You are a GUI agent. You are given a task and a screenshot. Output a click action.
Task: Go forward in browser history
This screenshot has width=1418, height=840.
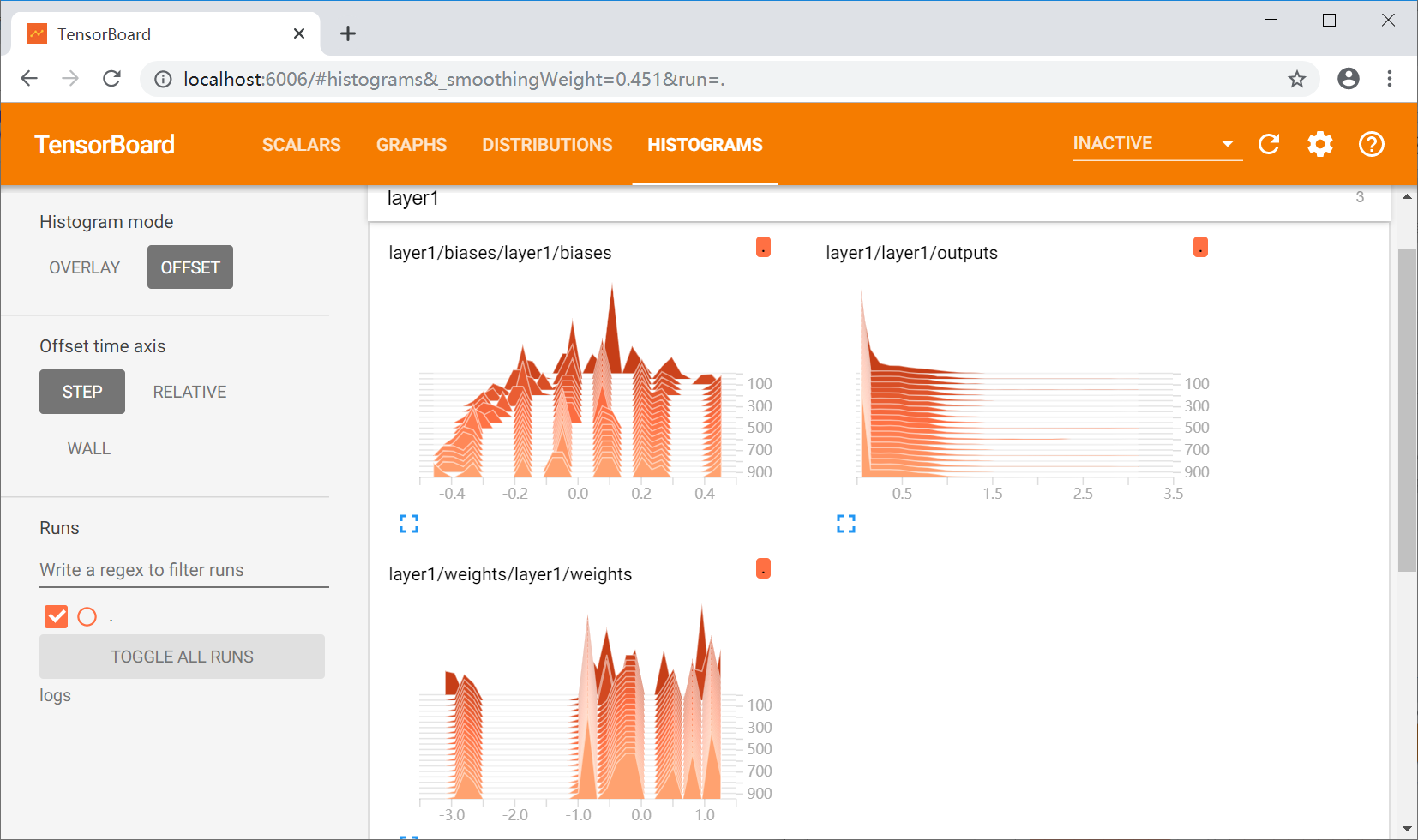point(70,79)
